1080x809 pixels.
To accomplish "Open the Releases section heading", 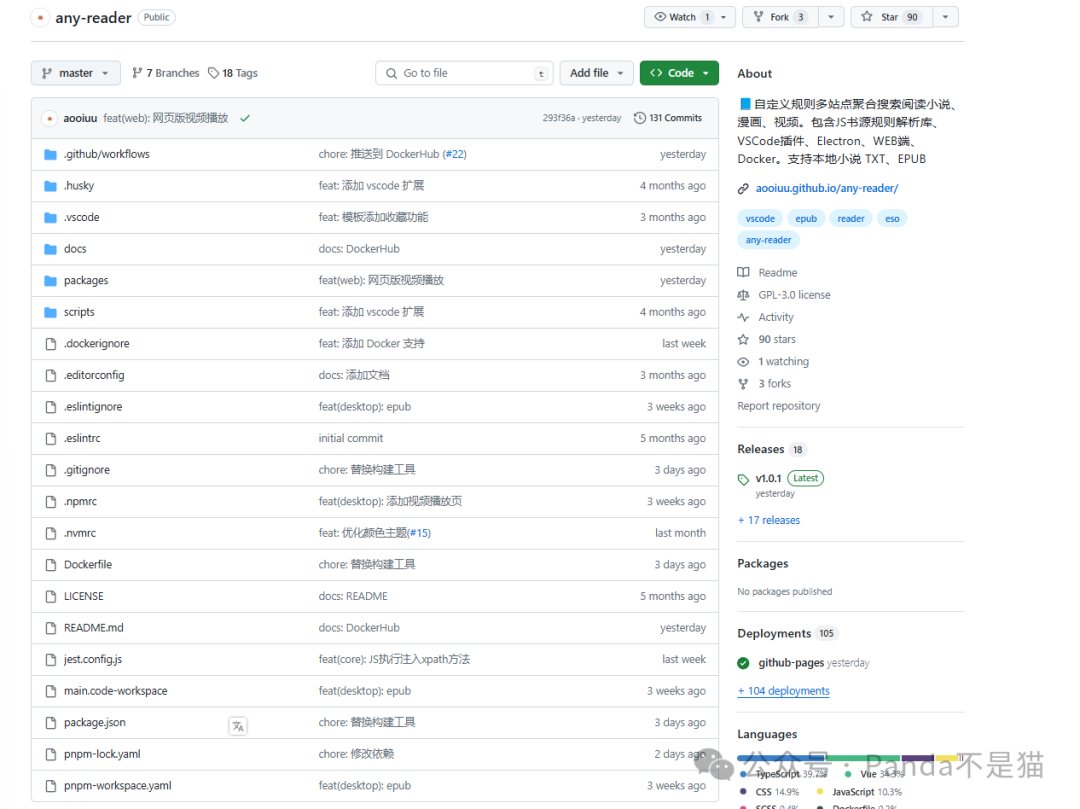I will [x=760, y=450].
